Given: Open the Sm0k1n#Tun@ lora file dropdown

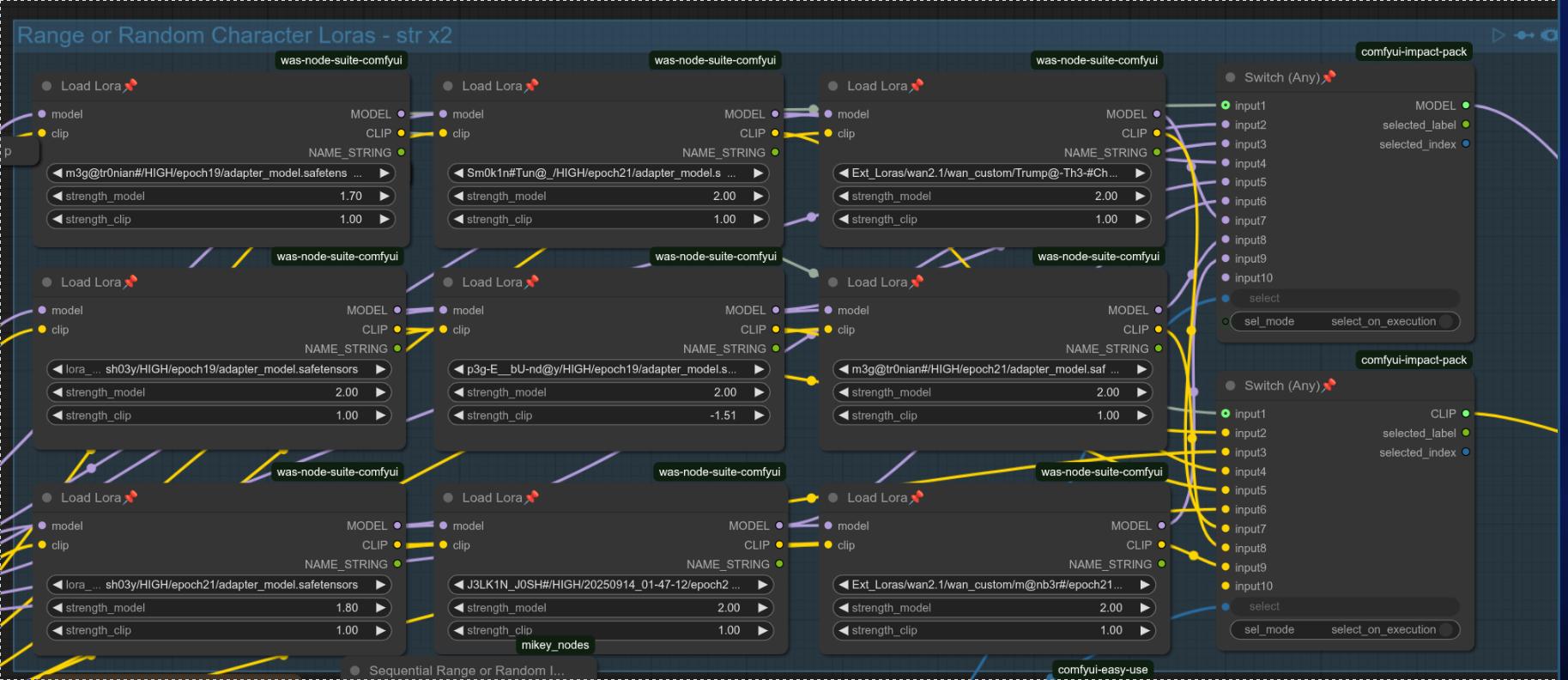Looking at the screenshot, I should coord(608,173).
